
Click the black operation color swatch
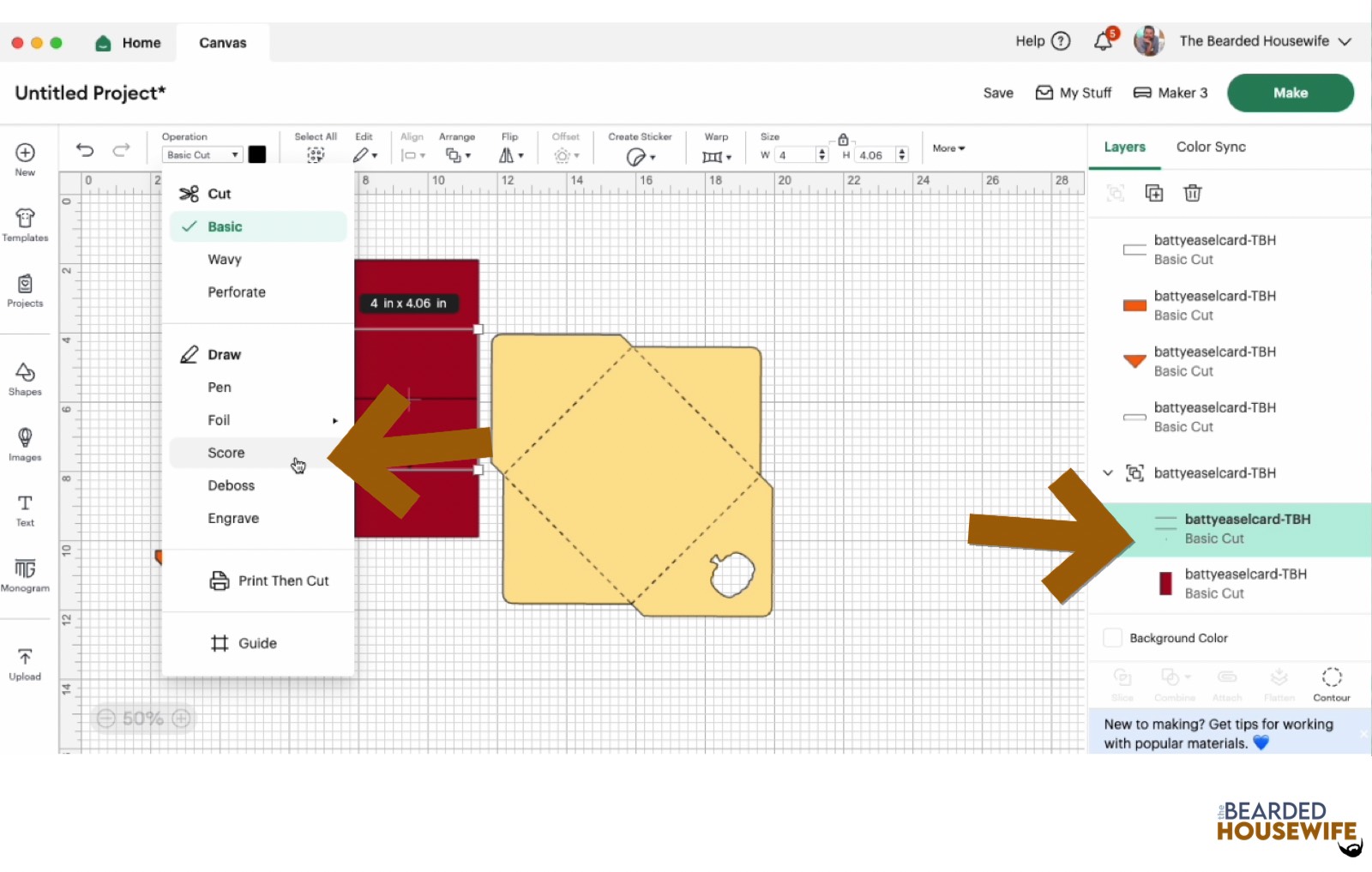(x=257, y=154)
